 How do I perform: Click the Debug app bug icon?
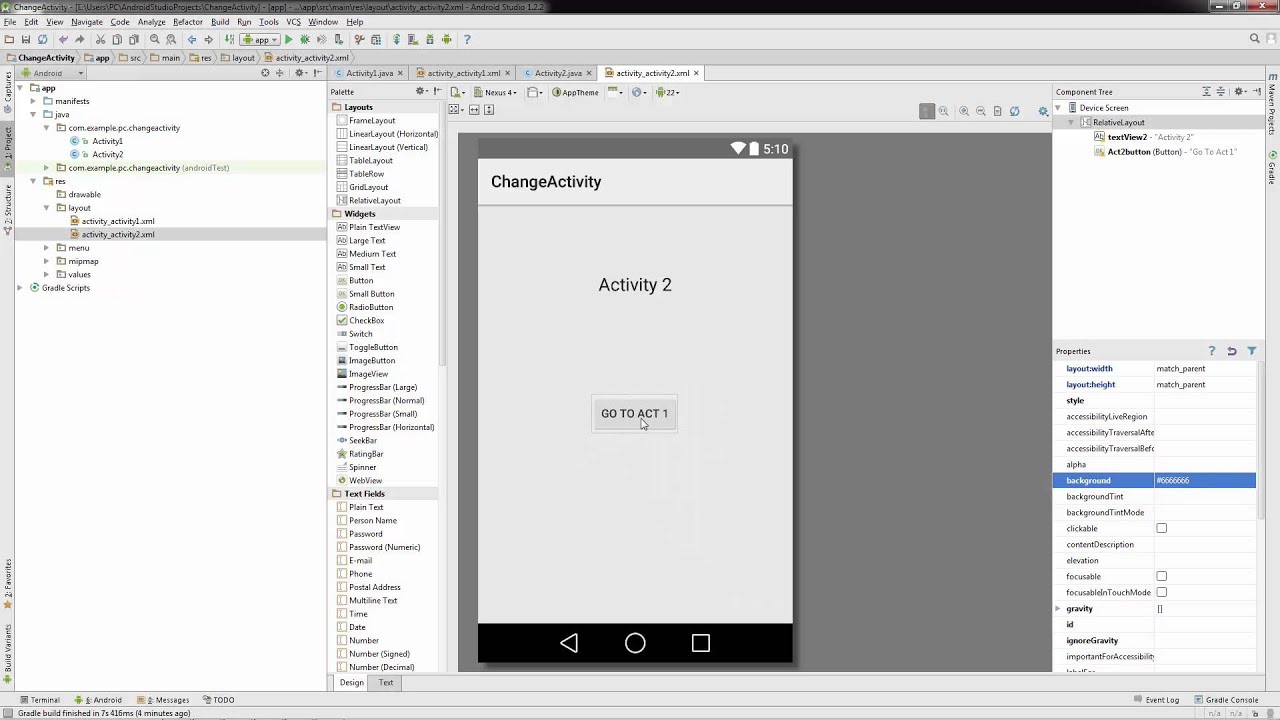304,39
